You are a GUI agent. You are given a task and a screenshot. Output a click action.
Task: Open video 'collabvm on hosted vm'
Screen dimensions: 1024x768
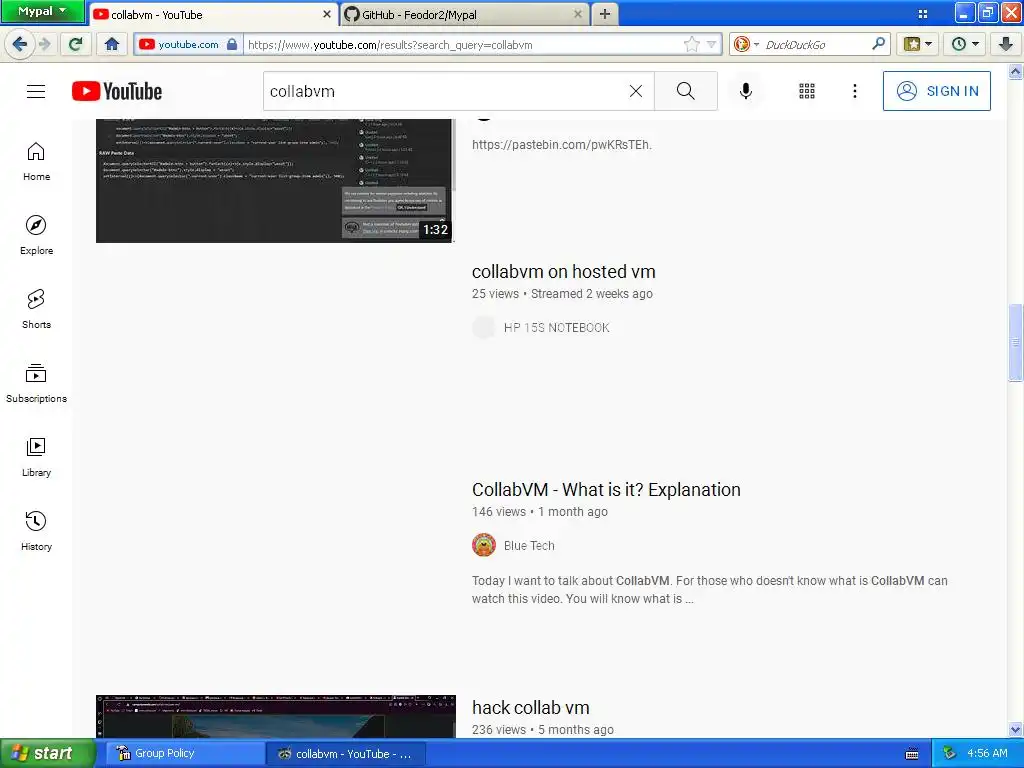pyautogui.click(x=564, y=272)
